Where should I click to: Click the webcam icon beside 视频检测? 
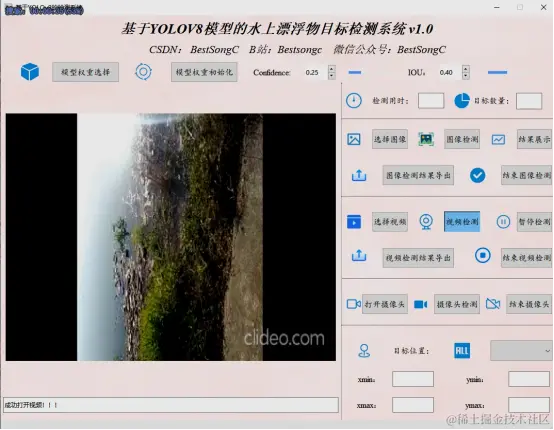[426, 222]
